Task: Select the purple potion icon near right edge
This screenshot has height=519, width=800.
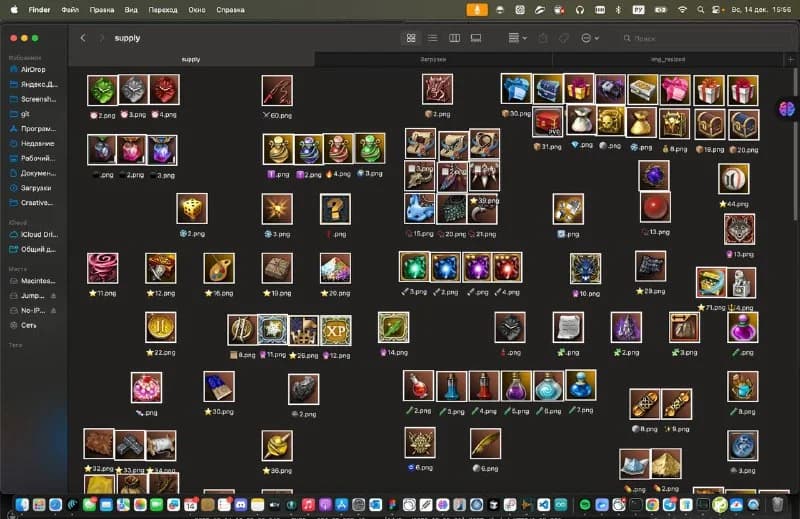Action: point(743,327)
